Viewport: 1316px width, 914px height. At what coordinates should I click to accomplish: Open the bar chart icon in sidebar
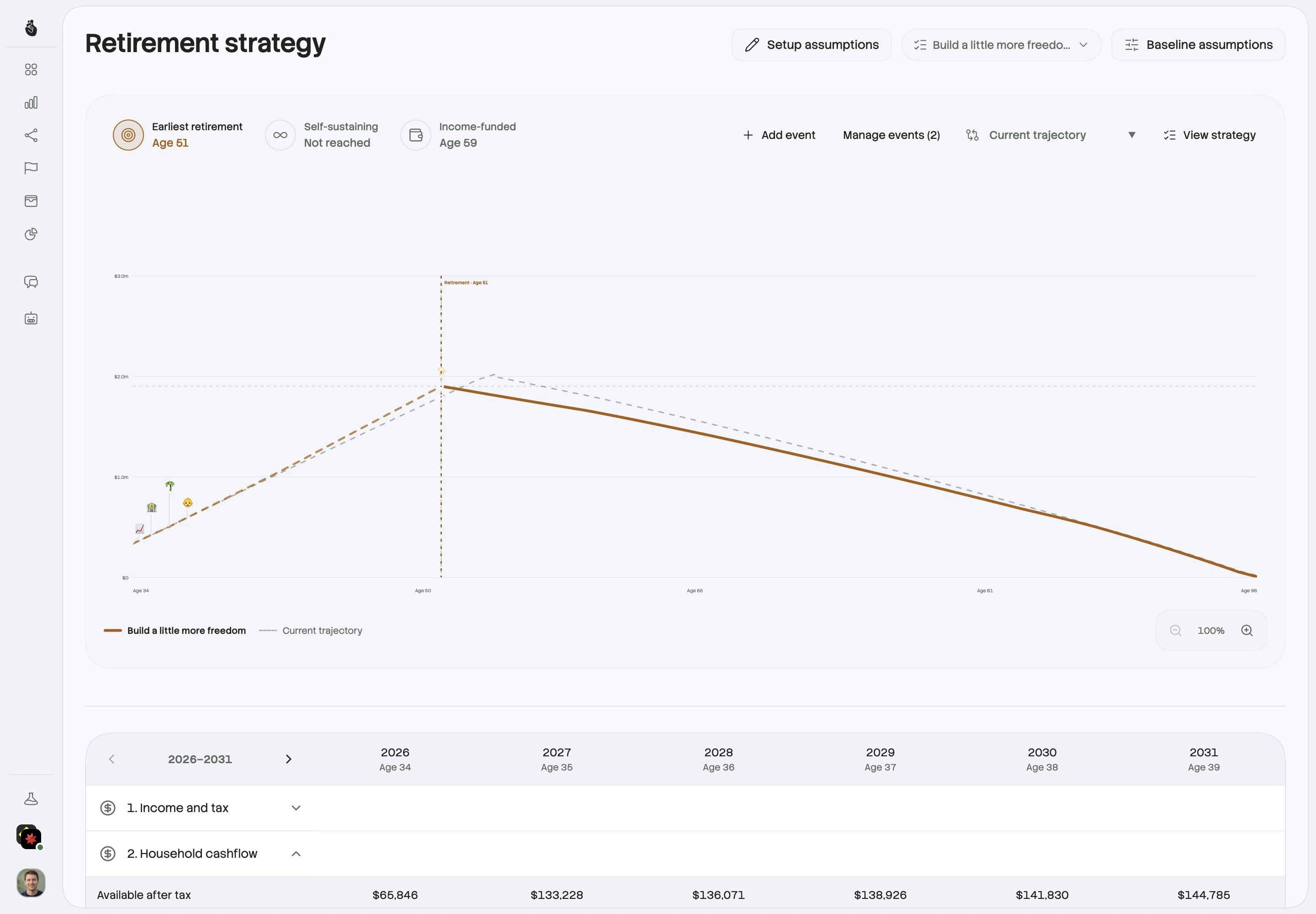coord(31,102)
